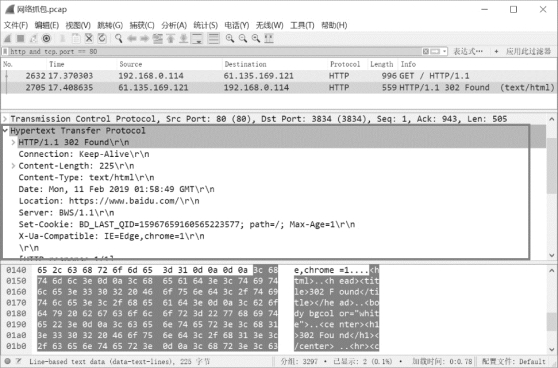Toggle packet list colorization

[214, 38]
